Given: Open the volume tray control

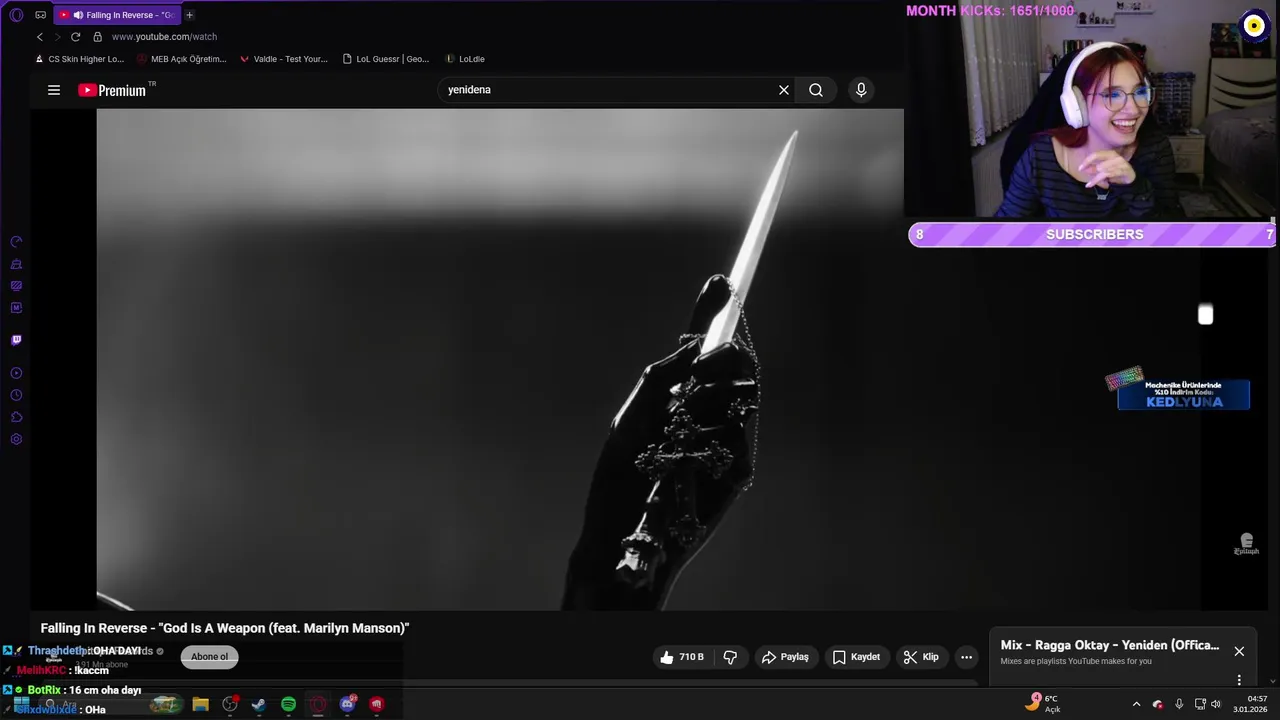Looking at the screenshot, I should click(1216, 704).
